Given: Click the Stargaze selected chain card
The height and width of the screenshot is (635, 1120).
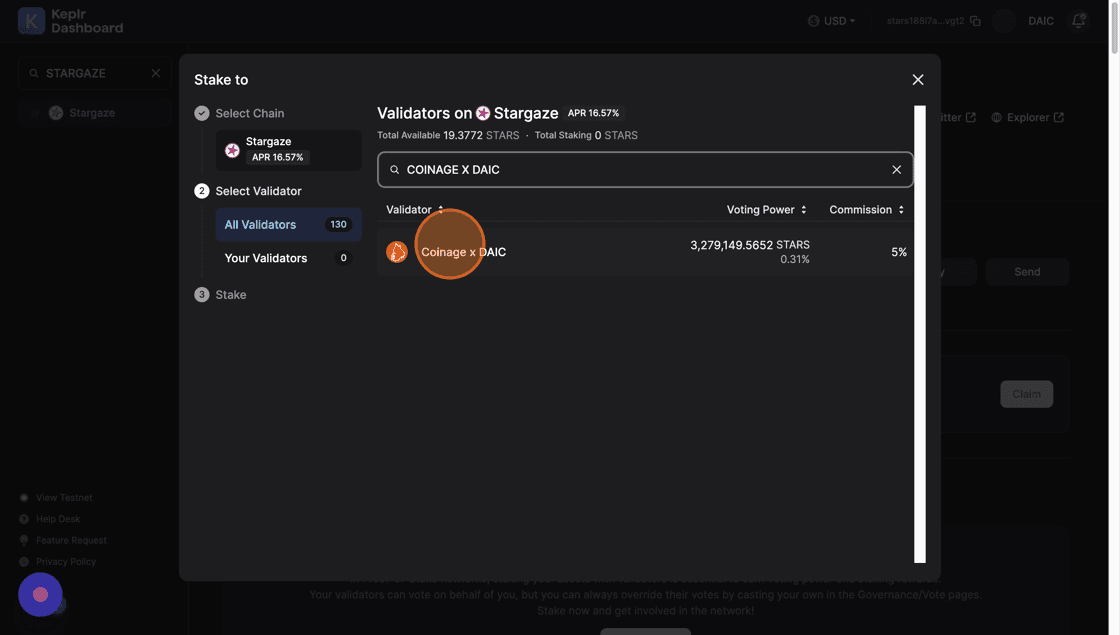Looking at the screenshot, I should 288,150.
